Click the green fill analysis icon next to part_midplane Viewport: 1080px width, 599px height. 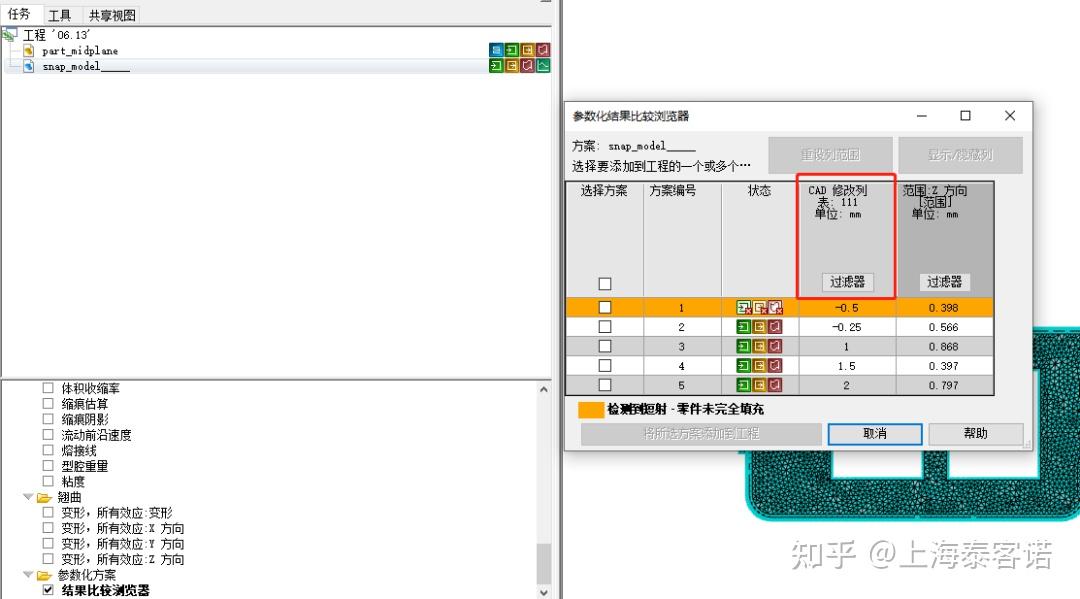point(512,49)
